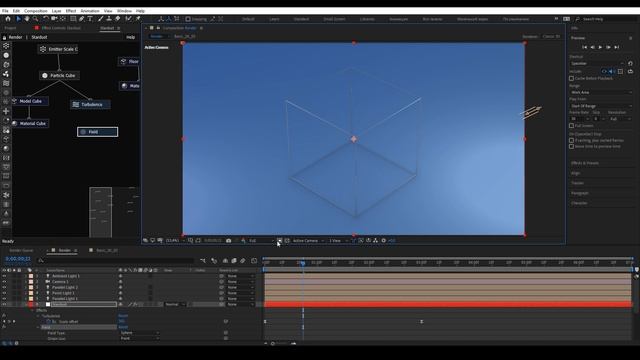Click the motion blur enable icon in timeline
This screenshot has height=360, width=640.
point(243,260)
